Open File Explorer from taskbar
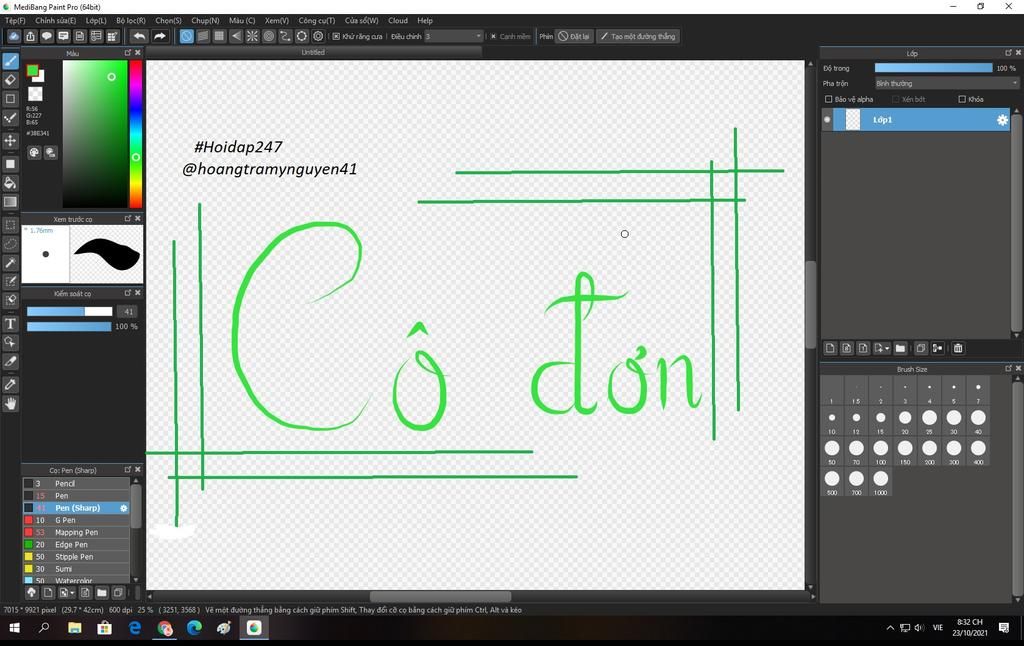 point(74,628)
